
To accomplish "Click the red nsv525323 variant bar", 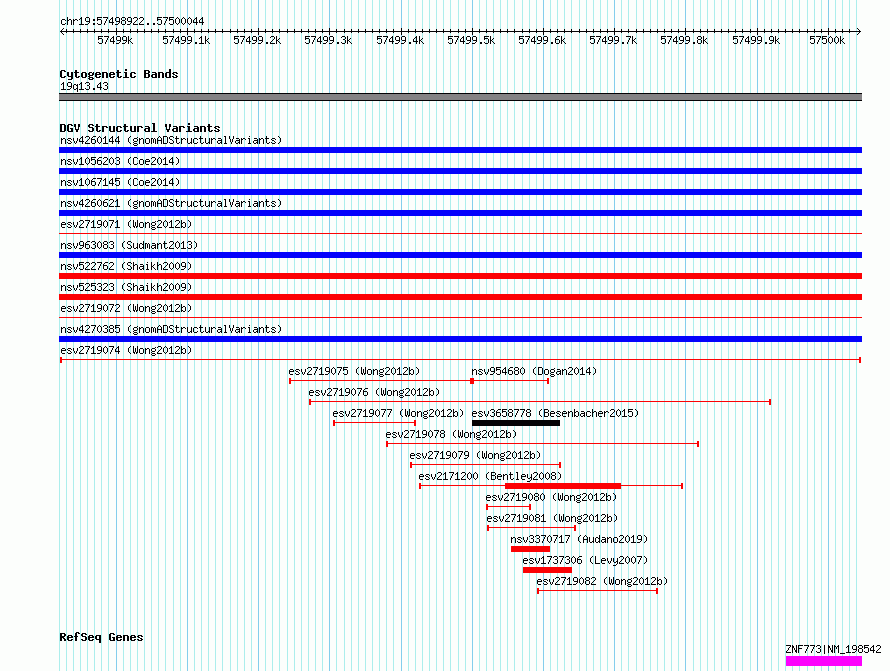I will (x=460, y=297).
